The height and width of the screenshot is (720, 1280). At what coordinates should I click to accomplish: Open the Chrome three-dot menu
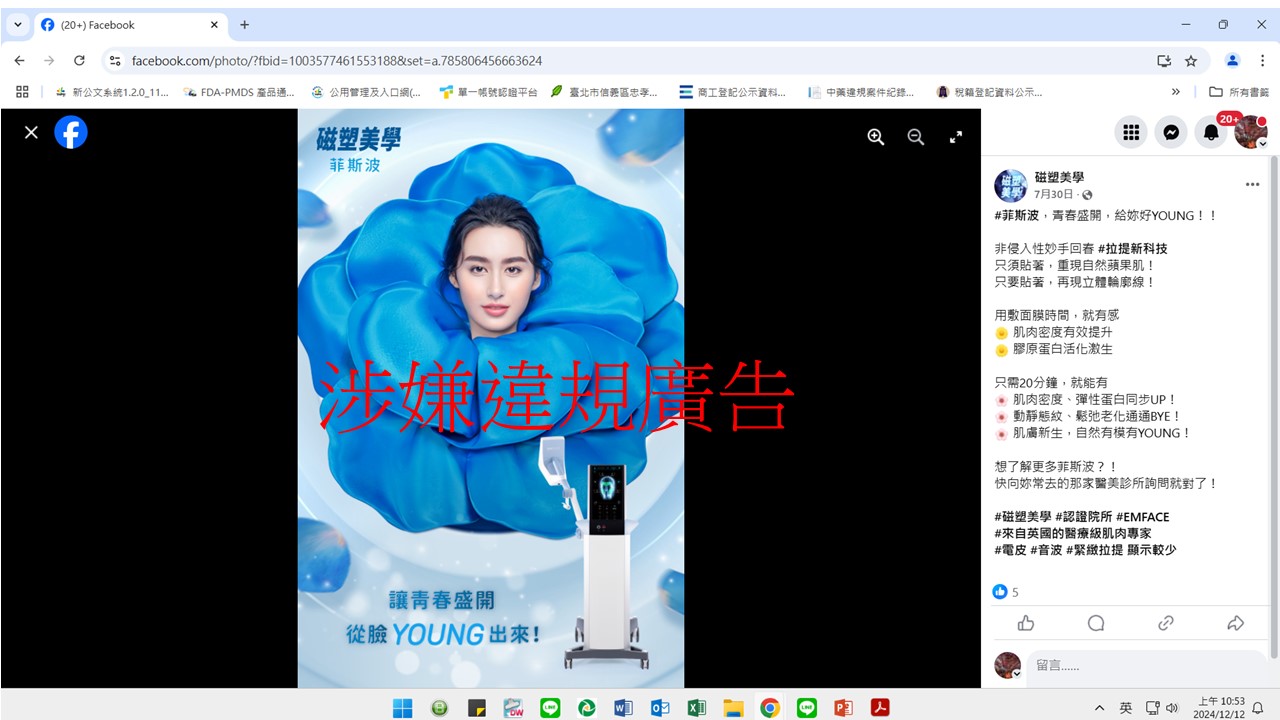click(1261, 61)
